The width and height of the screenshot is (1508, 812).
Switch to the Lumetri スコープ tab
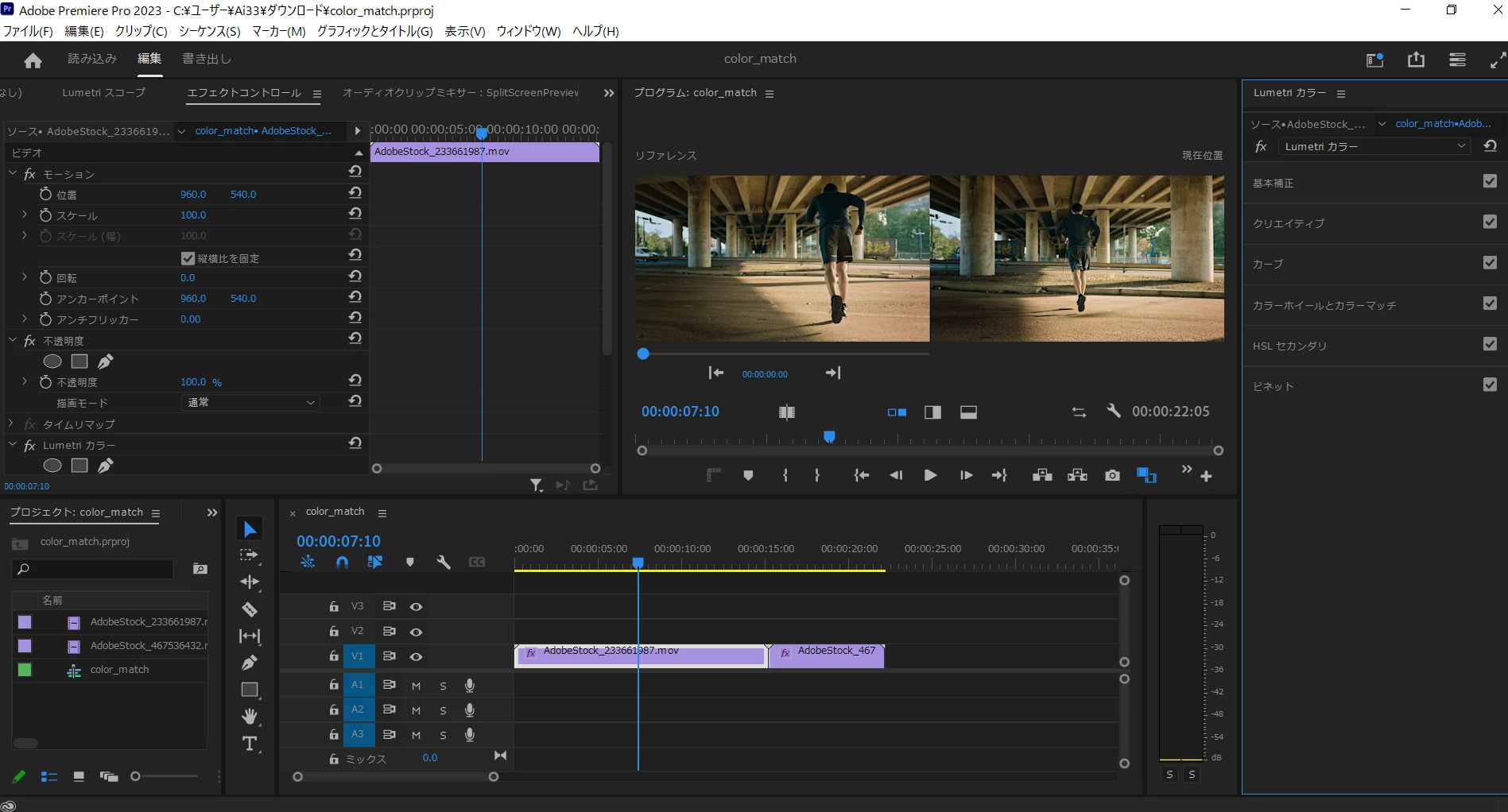pyautogui.click(x=103, y=93)
